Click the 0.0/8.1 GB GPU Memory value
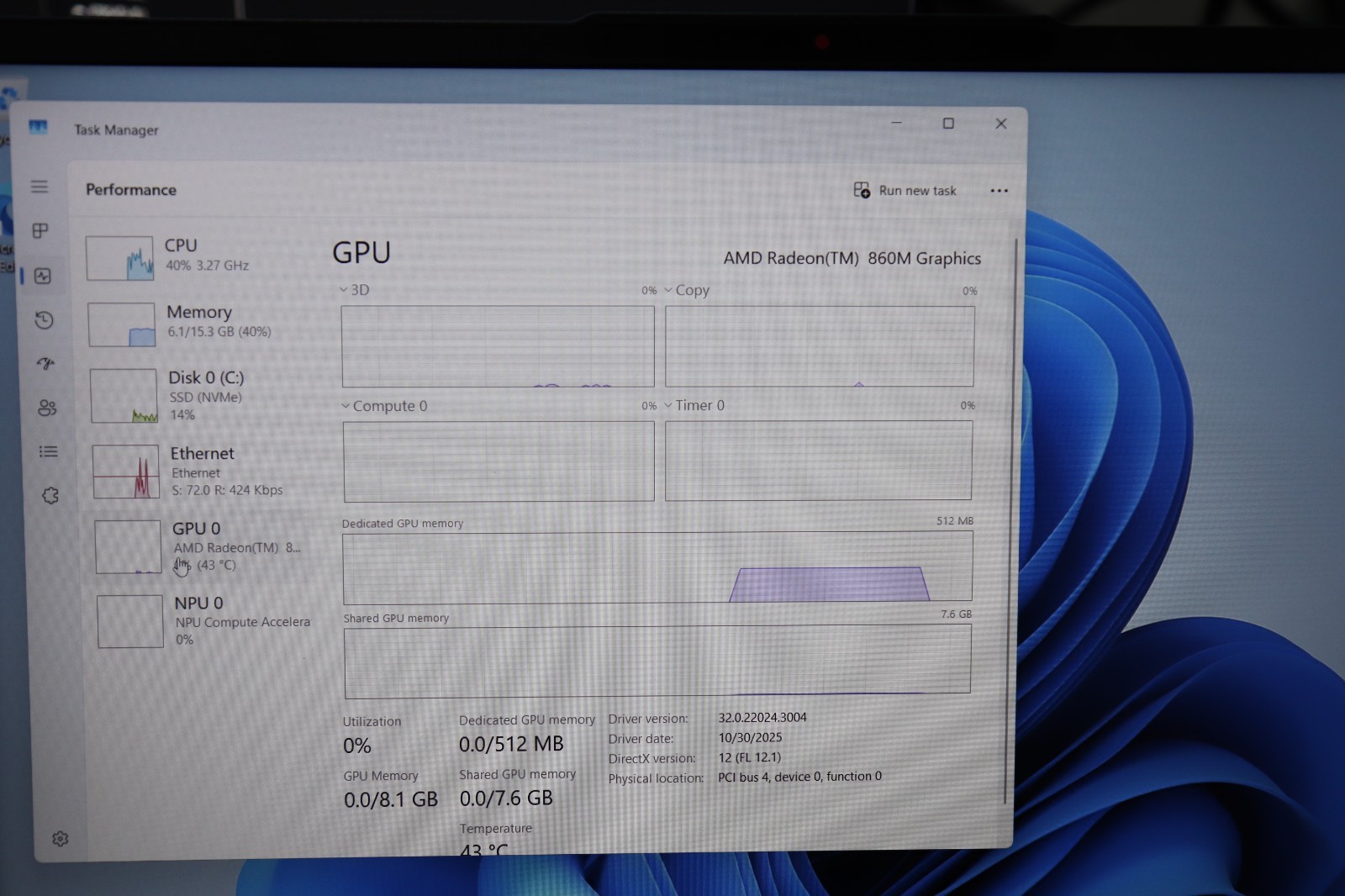The image size is (1345, 896). tap(391, 799)
